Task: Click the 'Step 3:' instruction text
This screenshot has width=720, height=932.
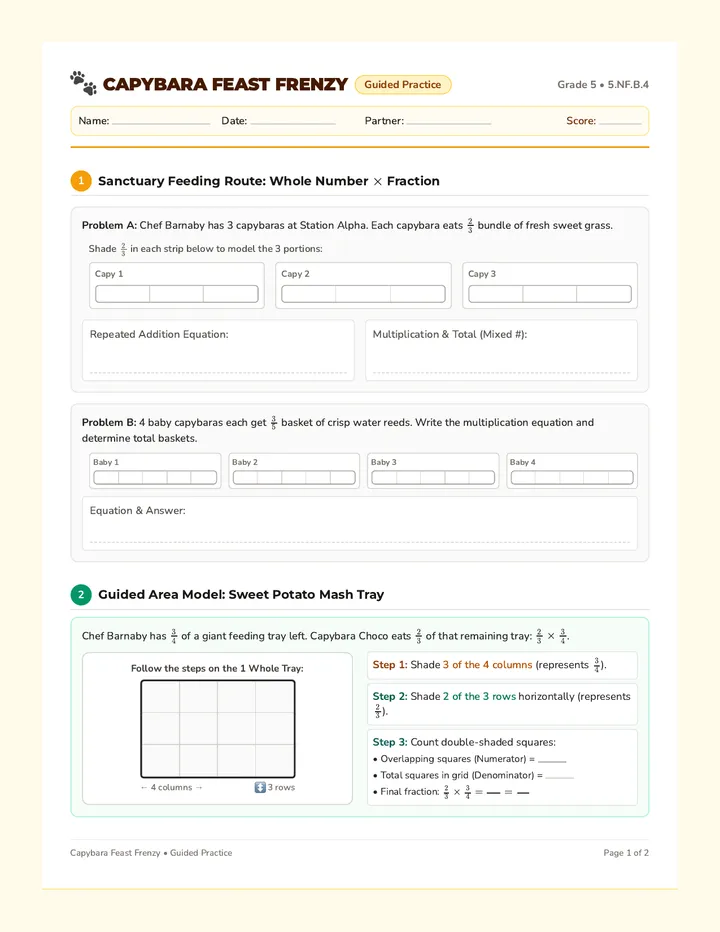Action: pyautogui.click(x=464, y=742)
